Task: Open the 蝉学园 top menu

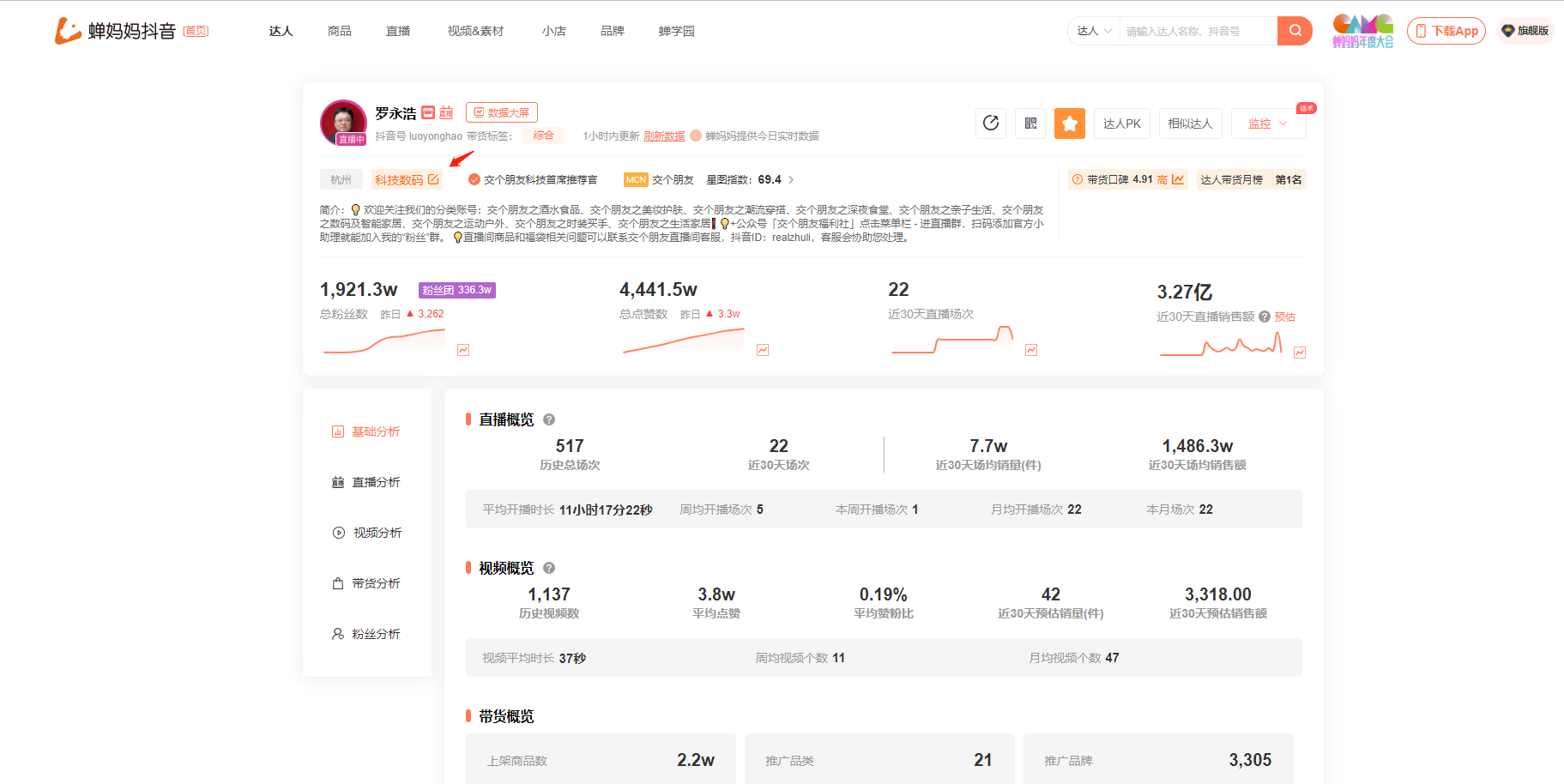Action: pyautogui.click(x=676, y=31)
